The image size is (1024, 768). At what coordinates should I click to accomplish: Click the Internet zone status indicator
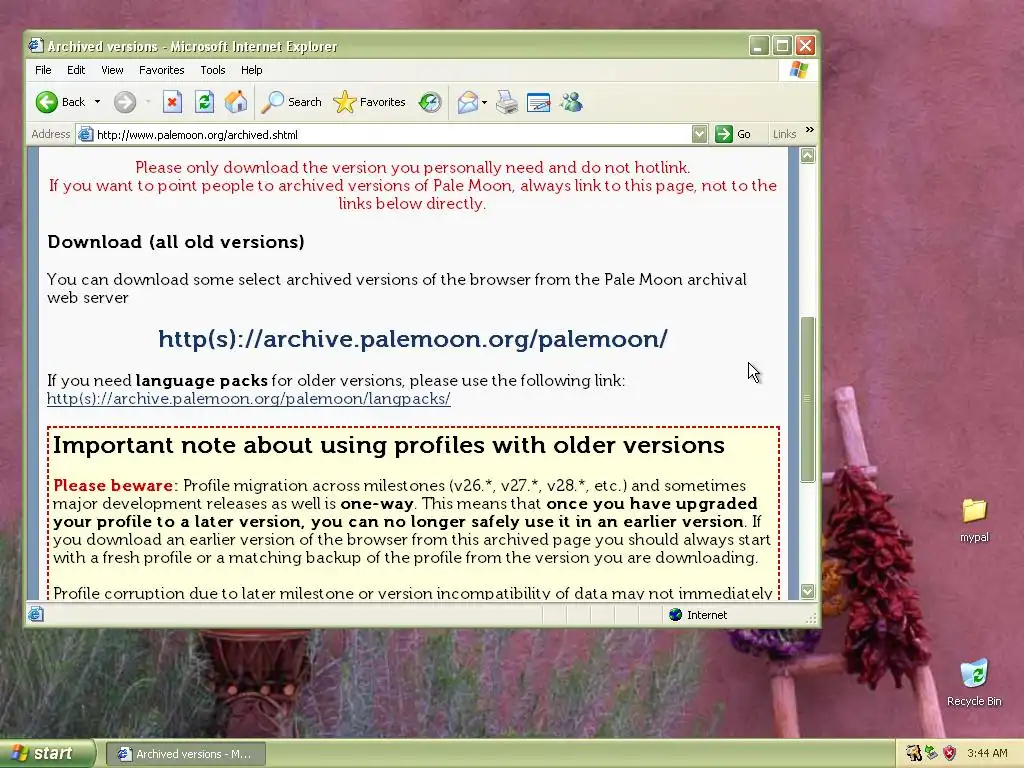[698, 615]
